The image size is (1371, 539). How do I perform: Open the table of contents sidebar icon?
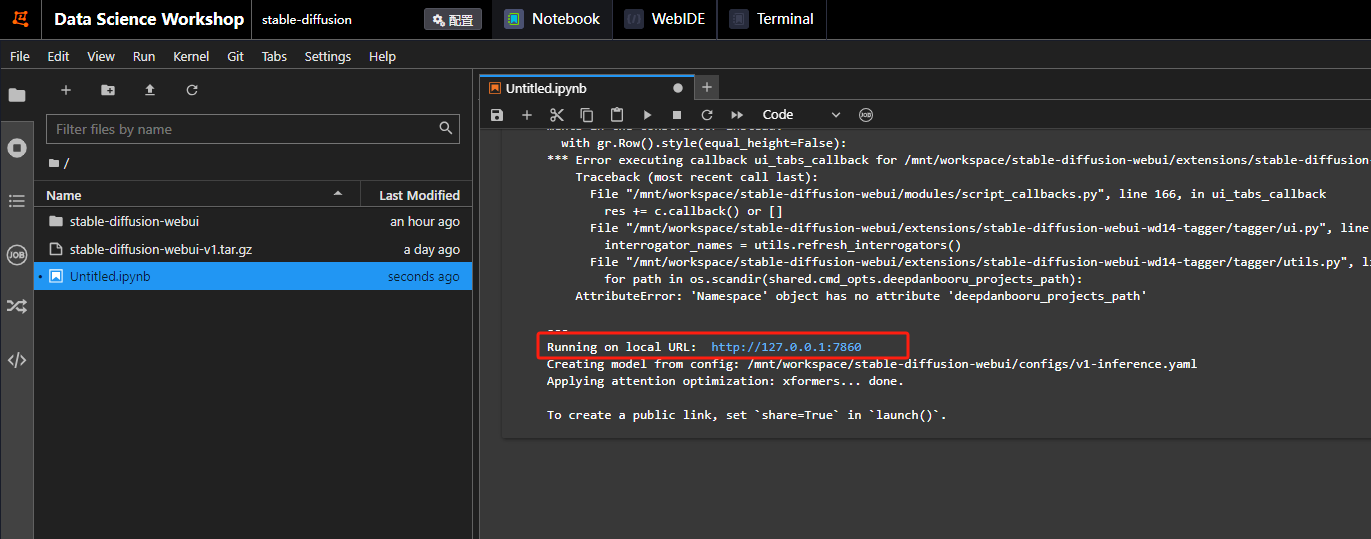coord(17,201)
